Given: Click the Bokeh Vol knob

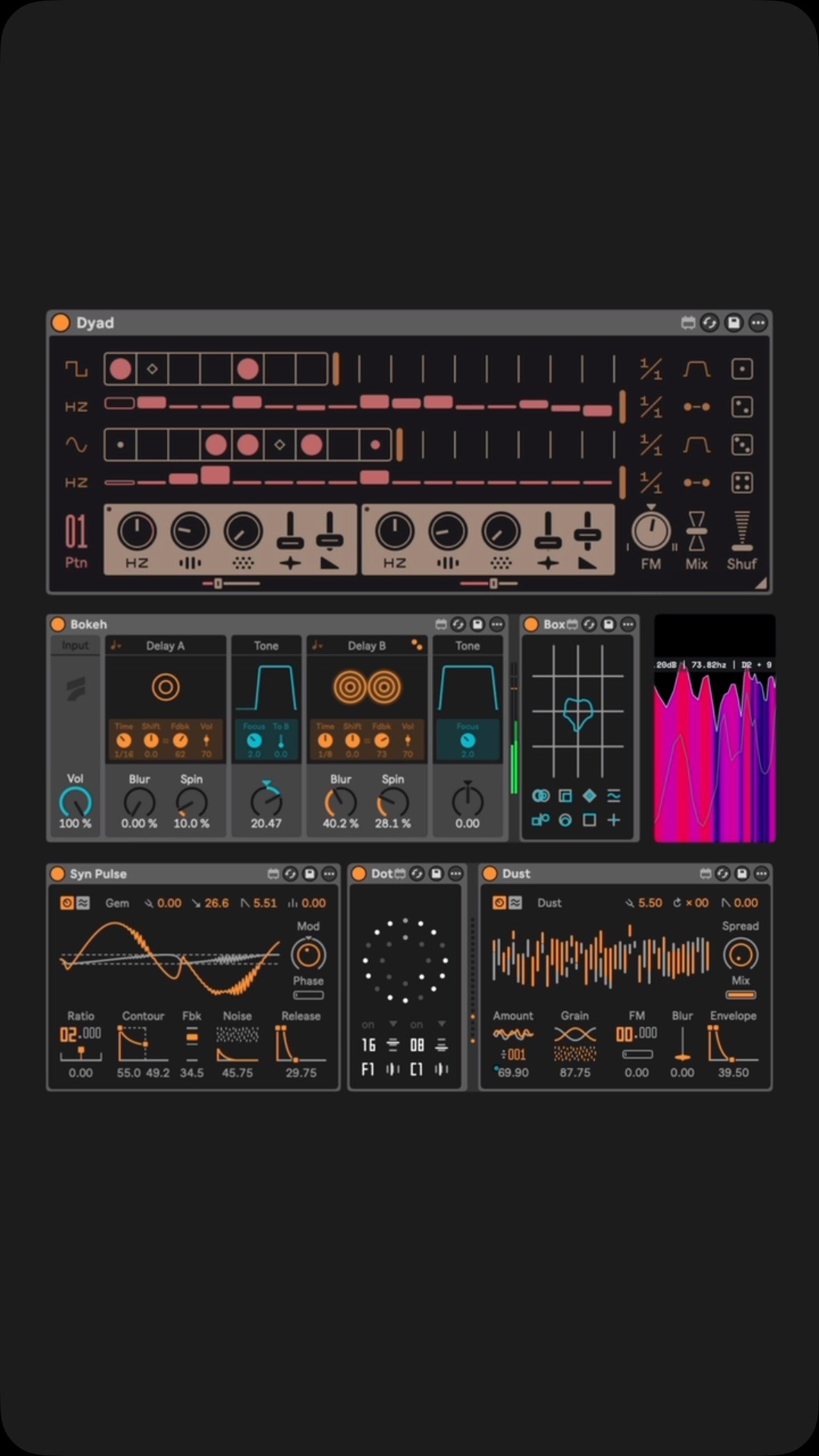Looking at the screenshot, I should tap(75, 802).
